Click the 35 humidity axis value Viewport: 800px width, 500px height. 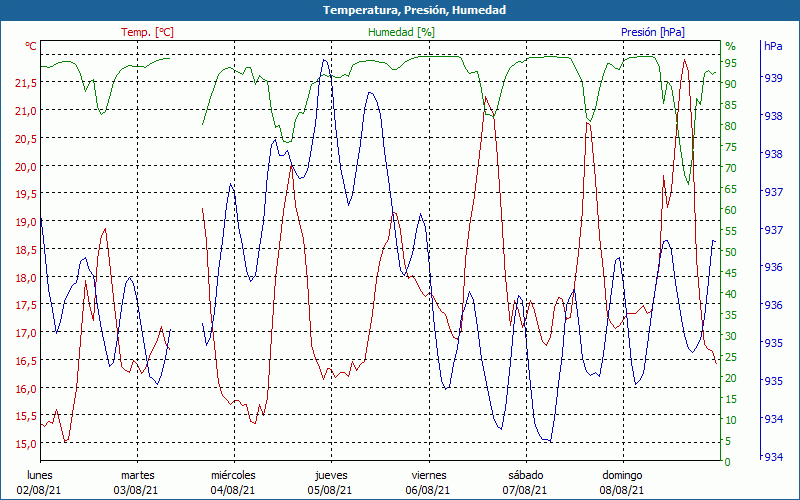click(x=731, y=315)
